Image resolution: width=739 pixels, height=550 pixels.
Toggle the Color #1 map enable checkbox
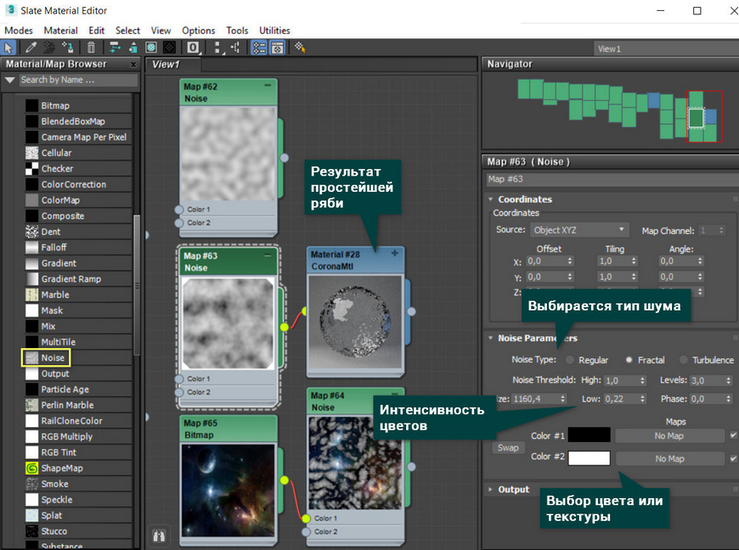(732, 435)
